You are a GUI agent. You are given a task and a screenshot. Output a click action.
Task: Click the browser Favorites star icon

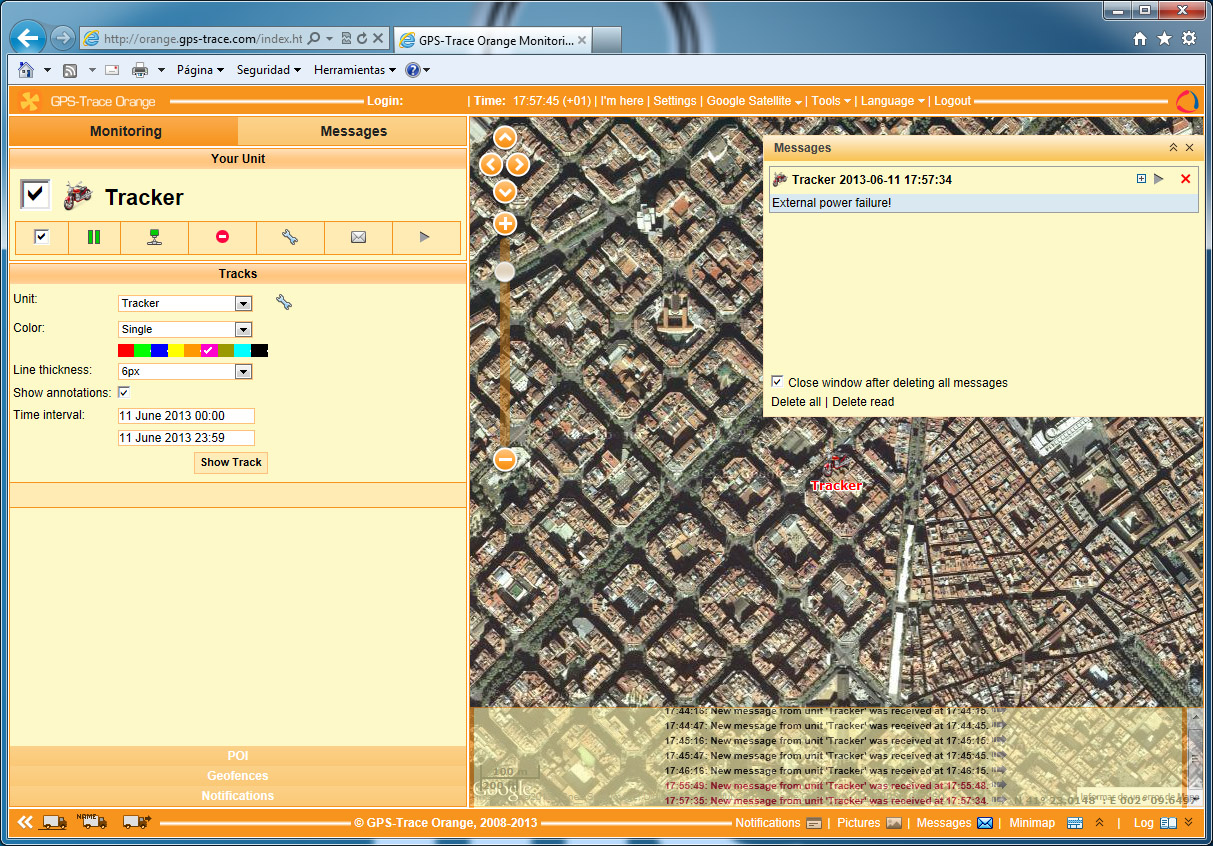(1164, 38)
